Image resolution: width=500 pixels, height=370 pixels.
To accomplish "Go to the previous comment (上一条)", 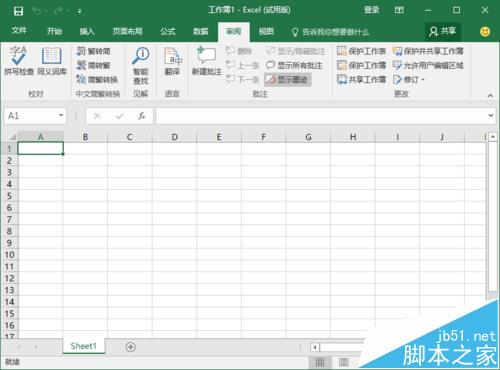I will click(242, 65).
